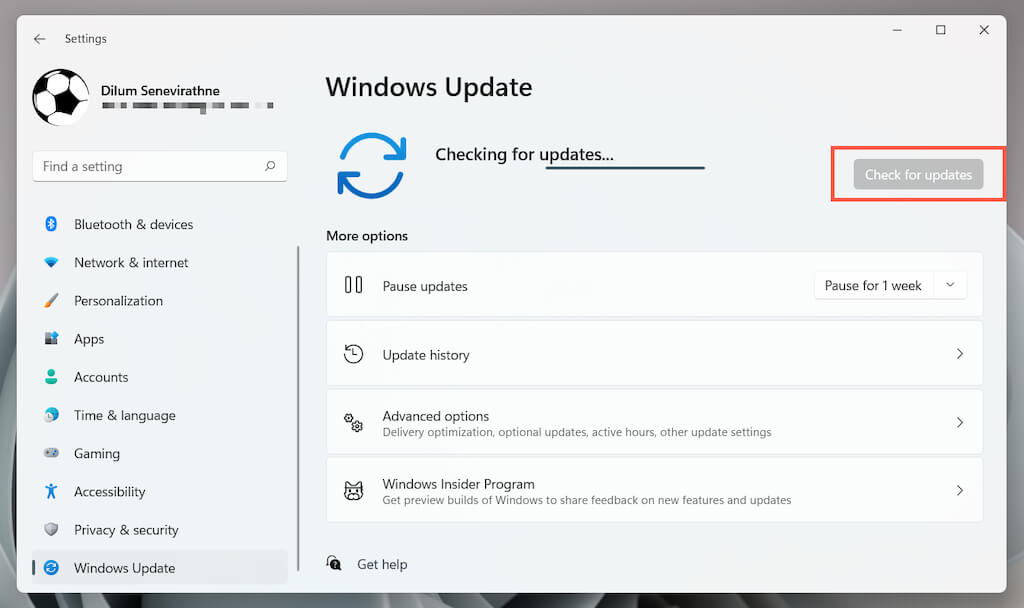The height and width of the screenshot is (608, 1024).
Task: Open Update history label
Action: pyautogui.click(x=426, y=355)
